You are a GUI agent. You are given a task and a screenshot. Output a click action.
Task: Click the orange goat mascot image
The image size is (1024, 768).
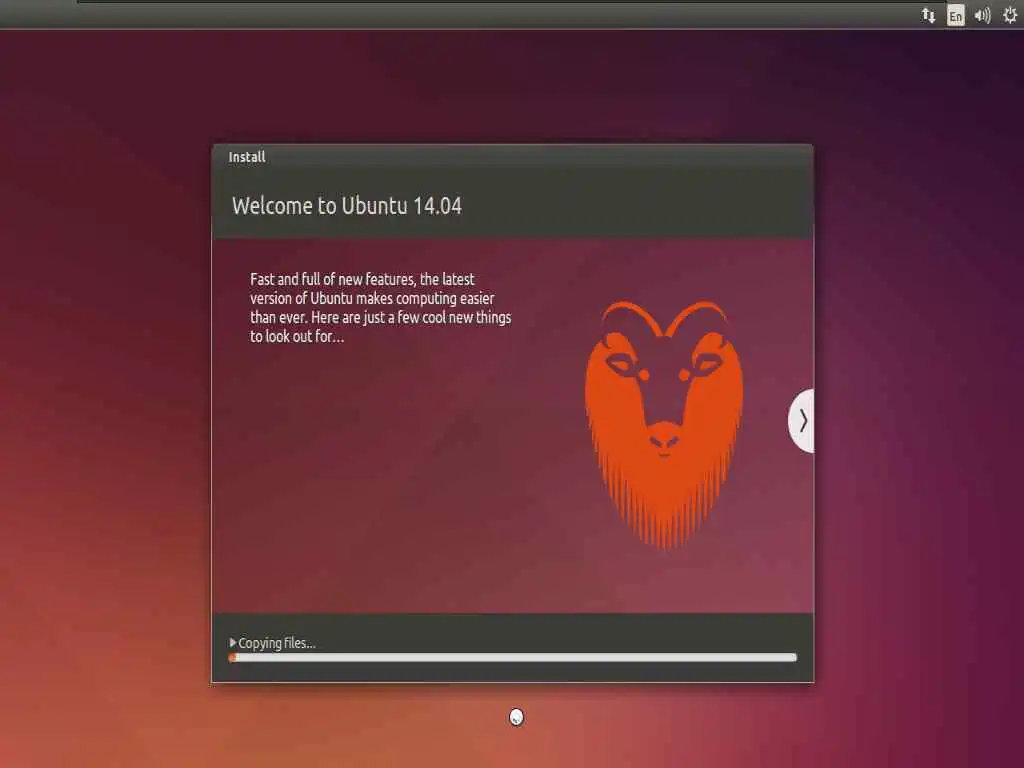pyautogui.click(x=664, y=423)
